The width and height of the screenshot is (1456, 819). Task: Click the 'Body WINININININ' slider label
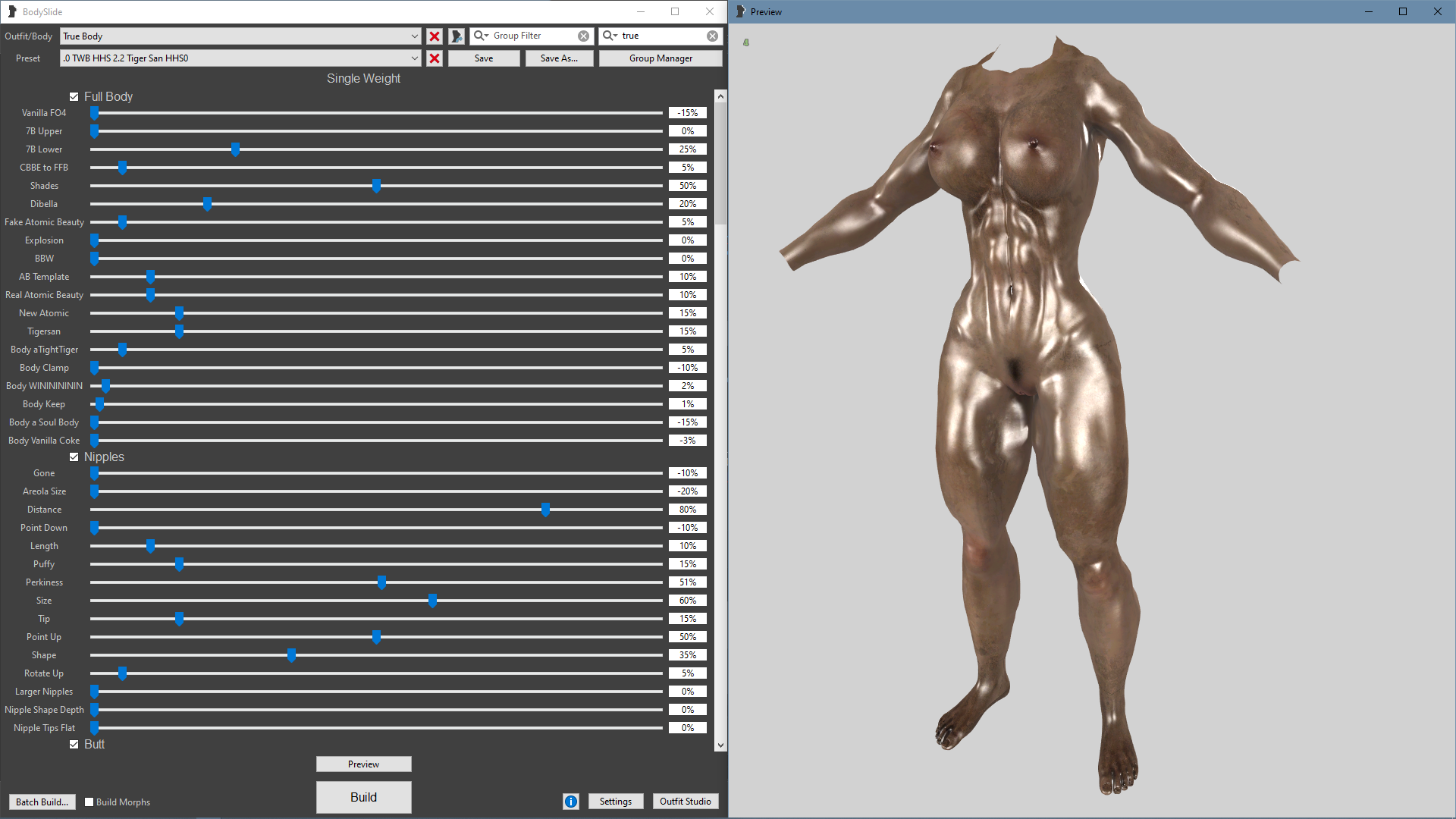point(44,386)
